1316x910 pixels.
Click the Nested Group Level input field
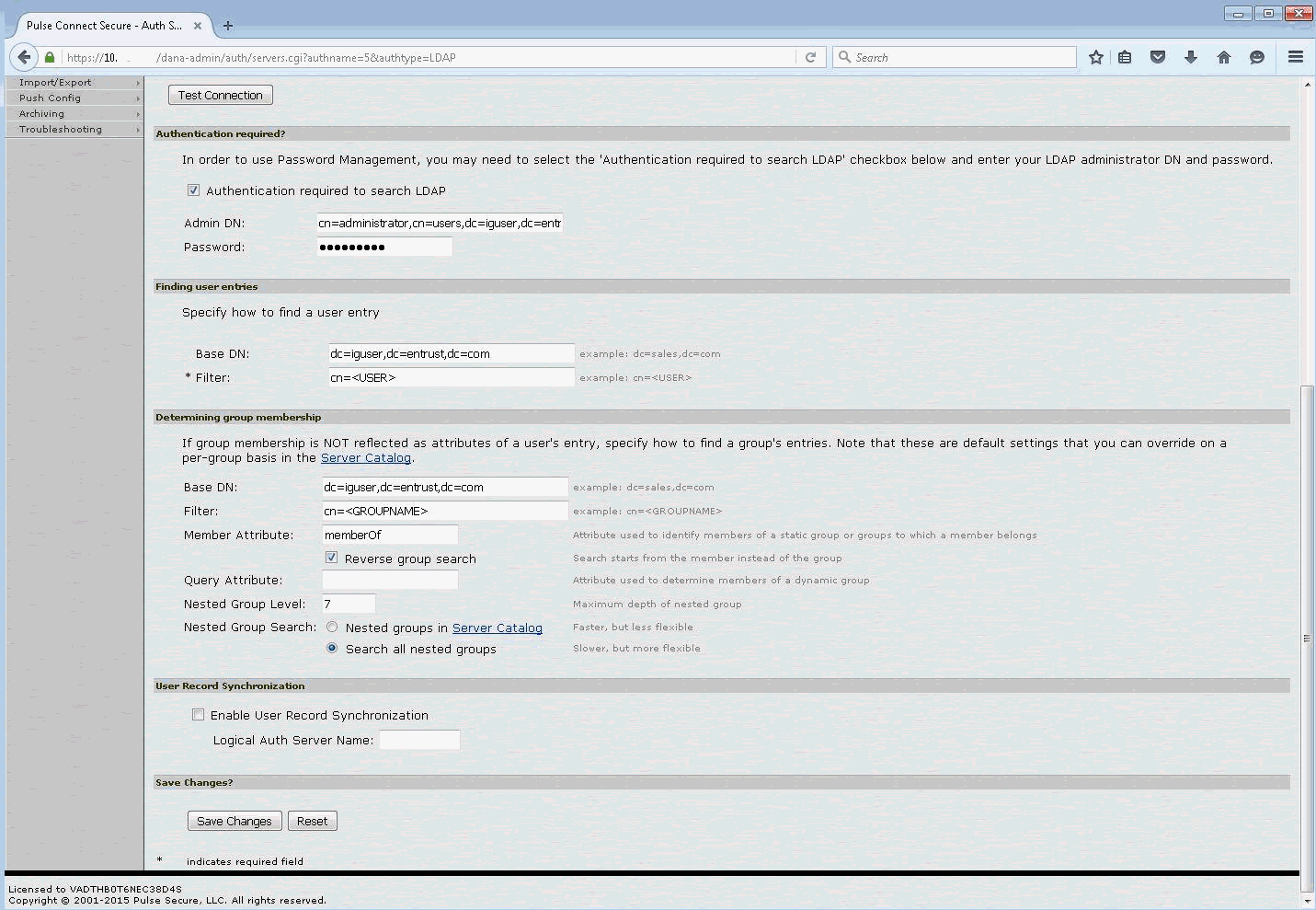[x=348, y=604]
